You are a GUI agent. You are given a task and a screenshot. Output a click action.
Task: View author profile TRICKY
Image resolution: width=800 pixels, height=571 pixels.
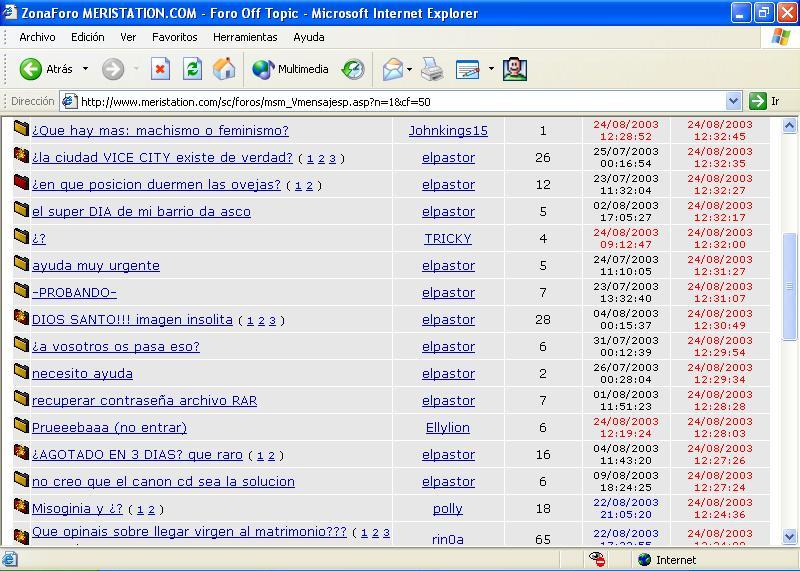[x=448, y=239]
